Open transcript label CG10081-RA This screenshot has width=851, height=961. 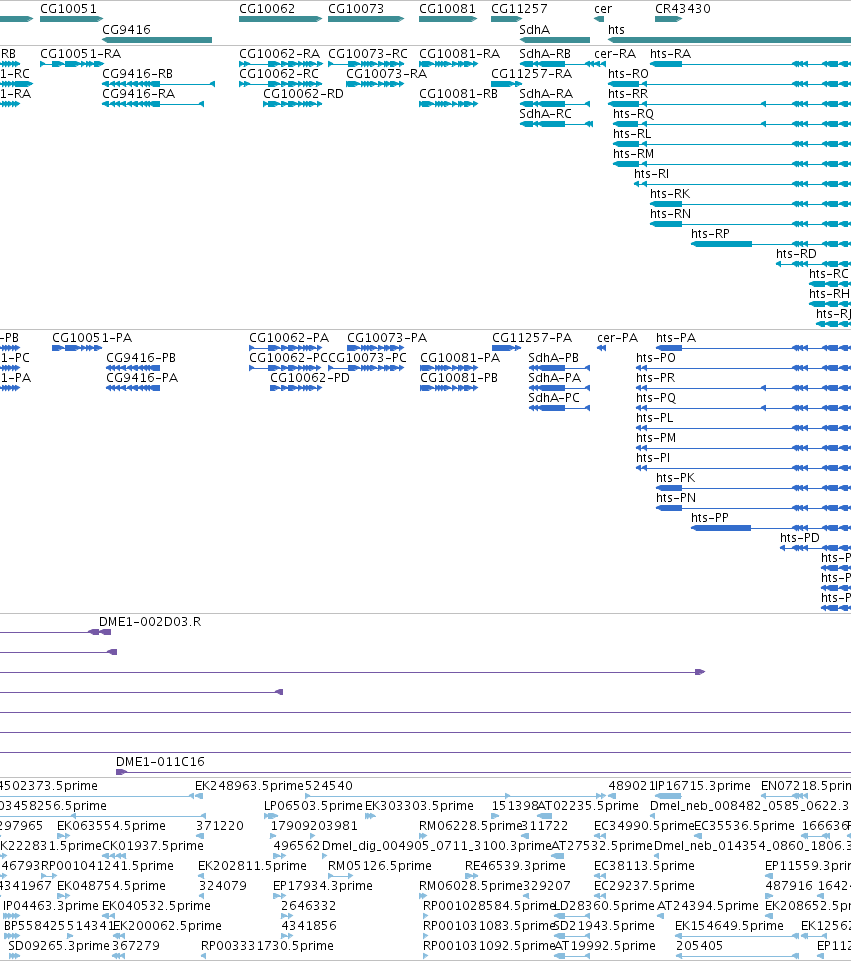tap(460, 53)
